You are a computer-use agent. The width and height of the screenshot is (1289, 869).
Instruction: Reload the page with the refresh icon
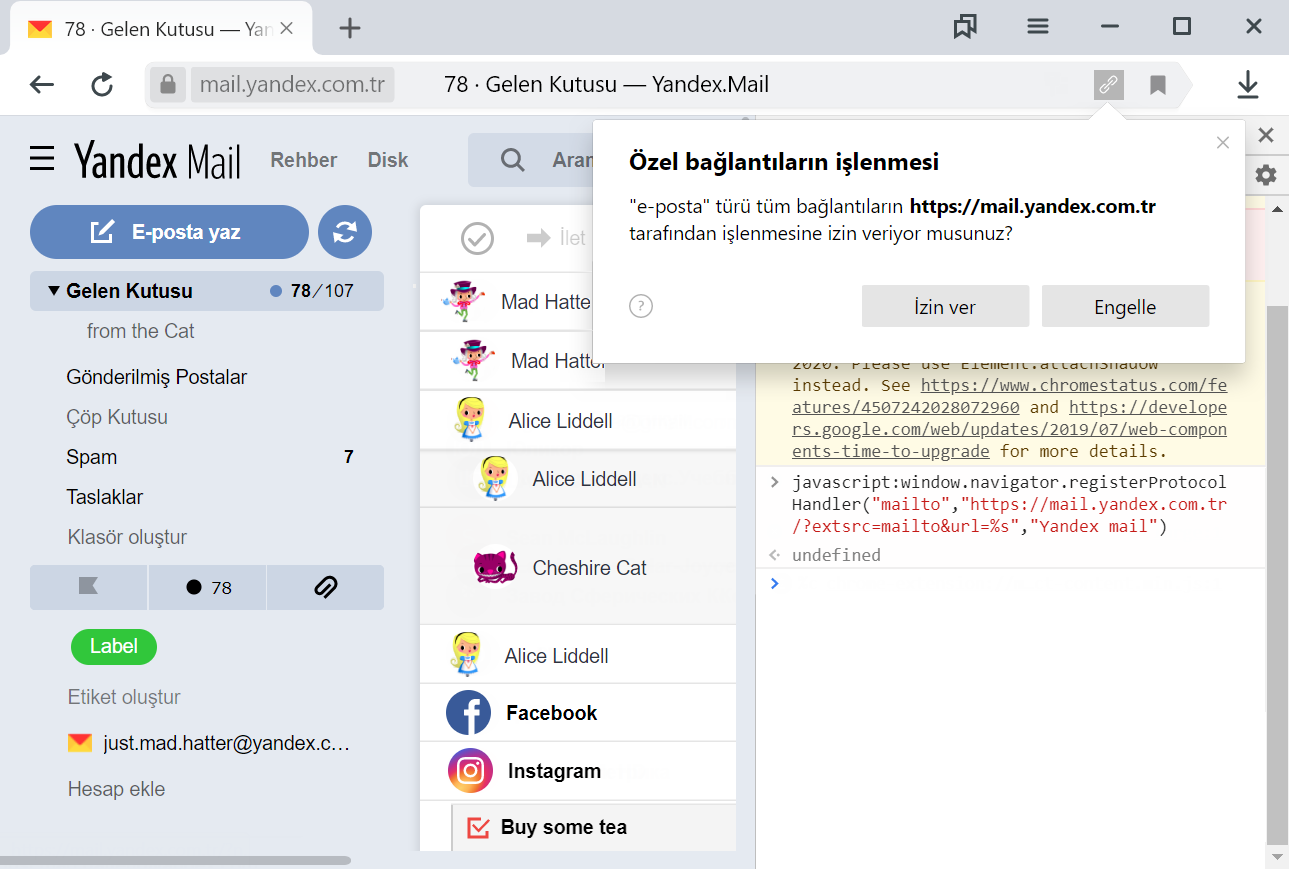pyautogui.click(x=102, y=85)
